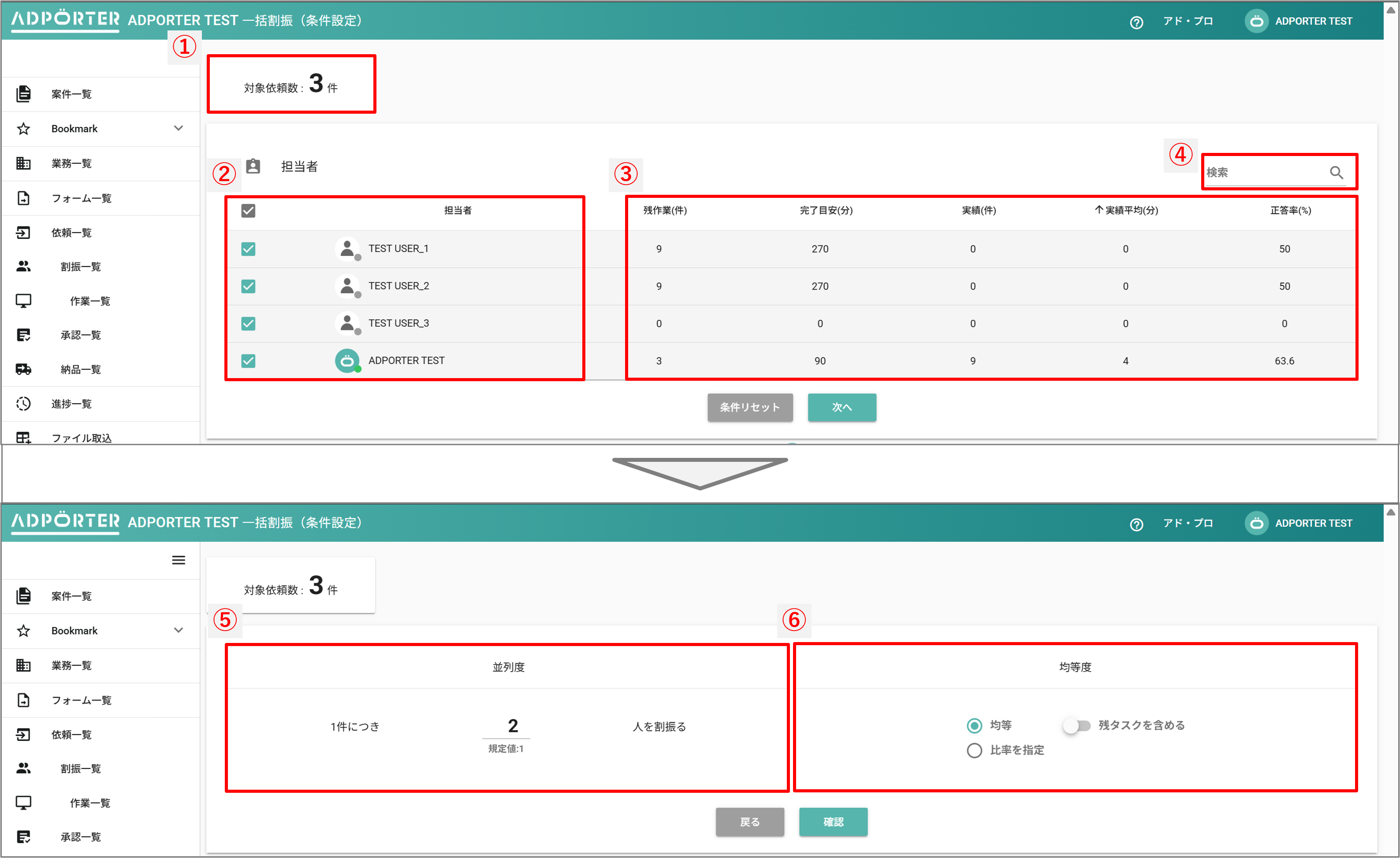The image size is (1400, 858).
Task: Expand the Bookmark chevron in lower sidebar
Action: click(179, 630)
